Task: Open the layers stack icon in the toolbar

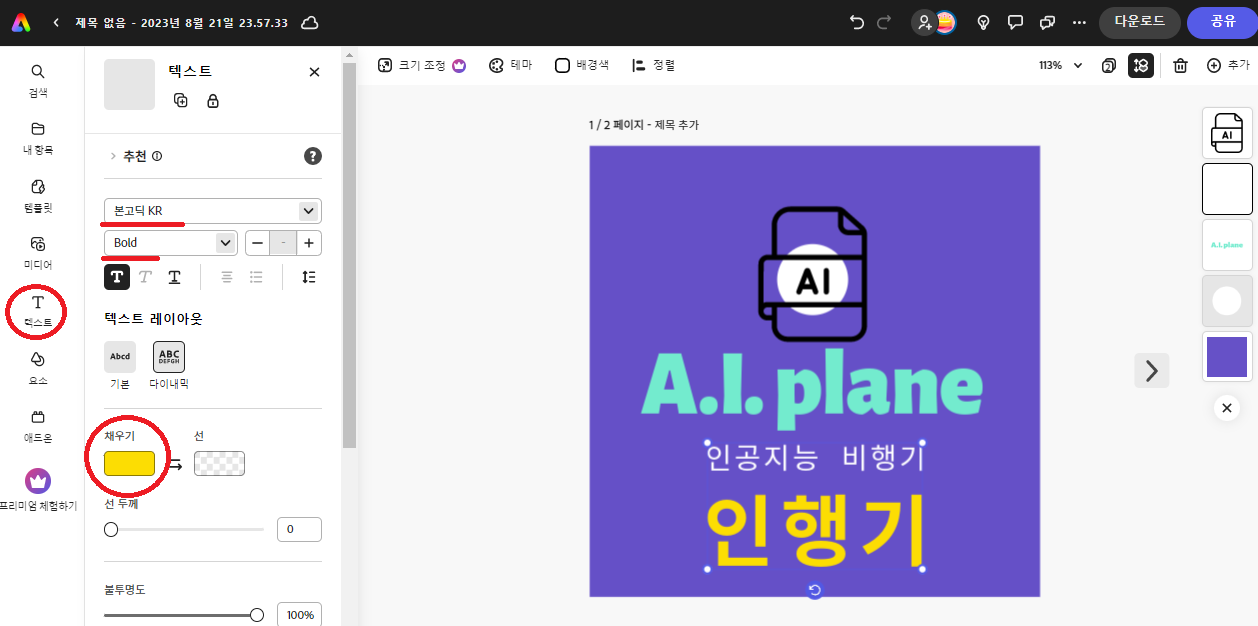Action: (1109, 65)
